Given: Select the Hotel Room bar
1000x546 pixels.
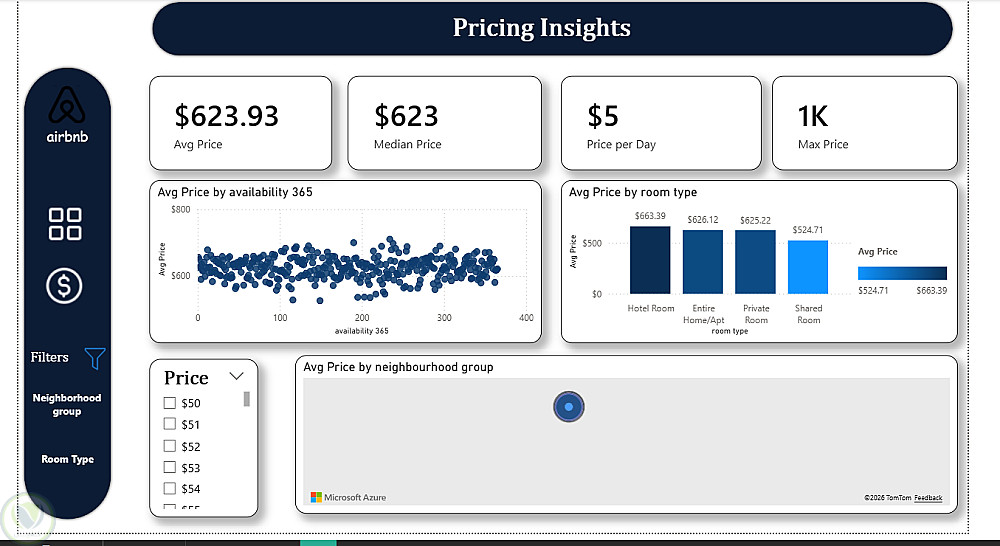Looking at the screenshot, I should click(x=650, y=260).
